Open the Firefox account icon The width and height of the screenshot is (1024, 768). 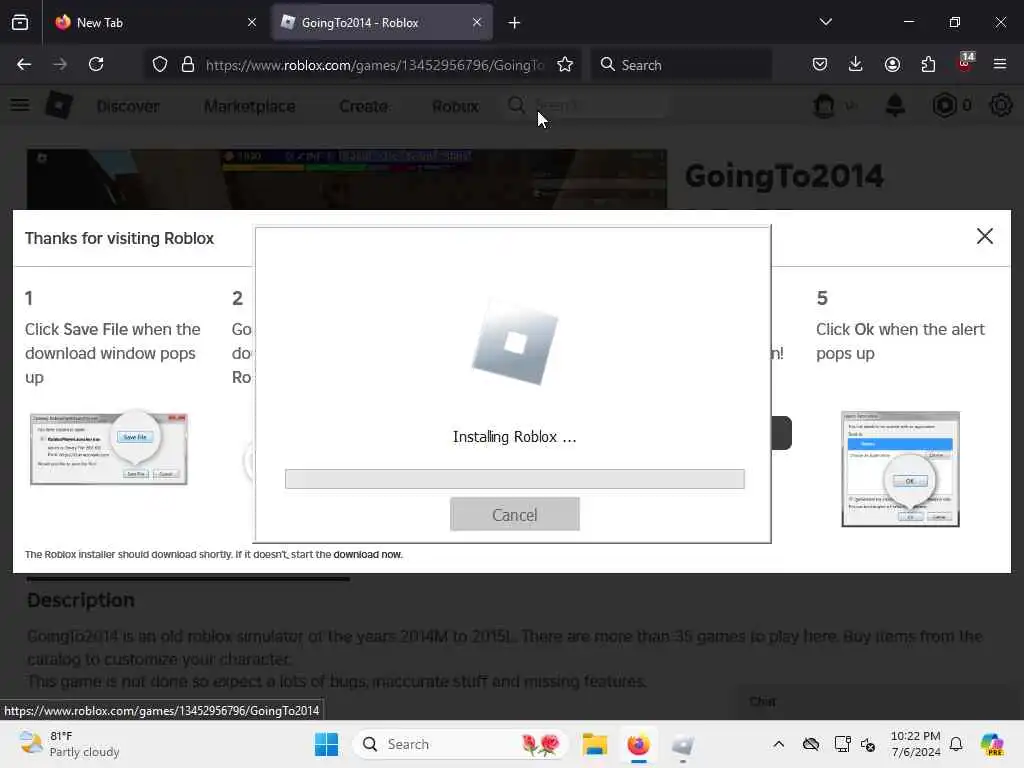tap(892, 64)
